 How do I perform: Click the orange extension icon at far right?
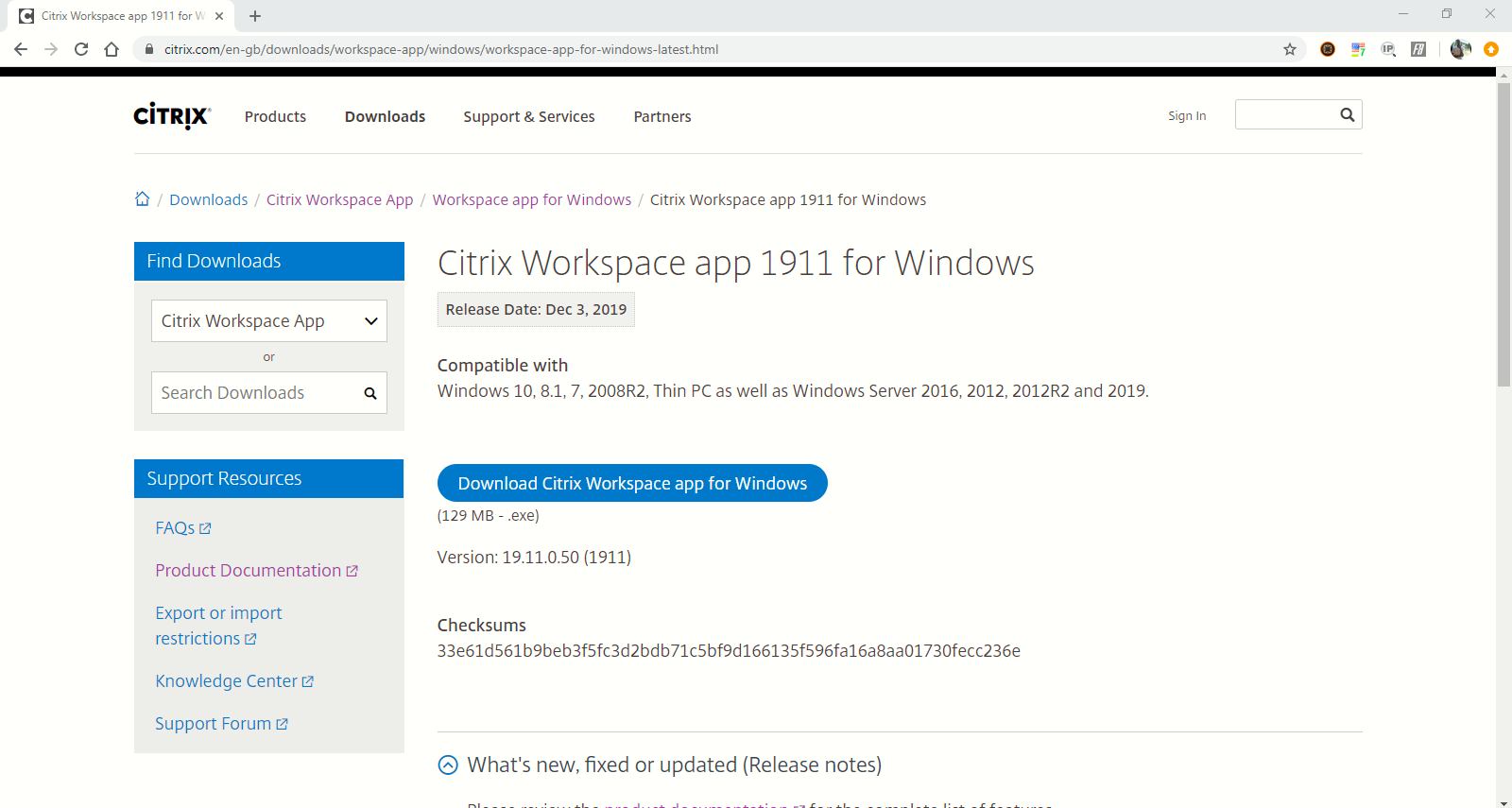(1491, 49)
